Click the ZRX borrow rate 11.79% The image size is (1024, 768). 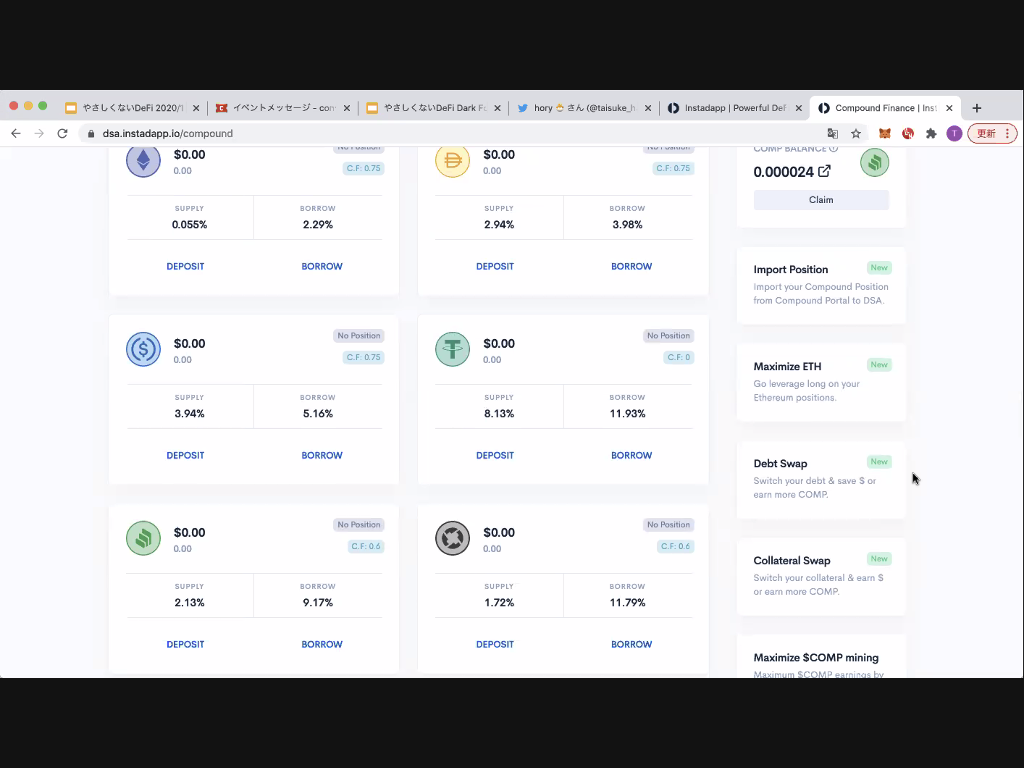(628, 602)
